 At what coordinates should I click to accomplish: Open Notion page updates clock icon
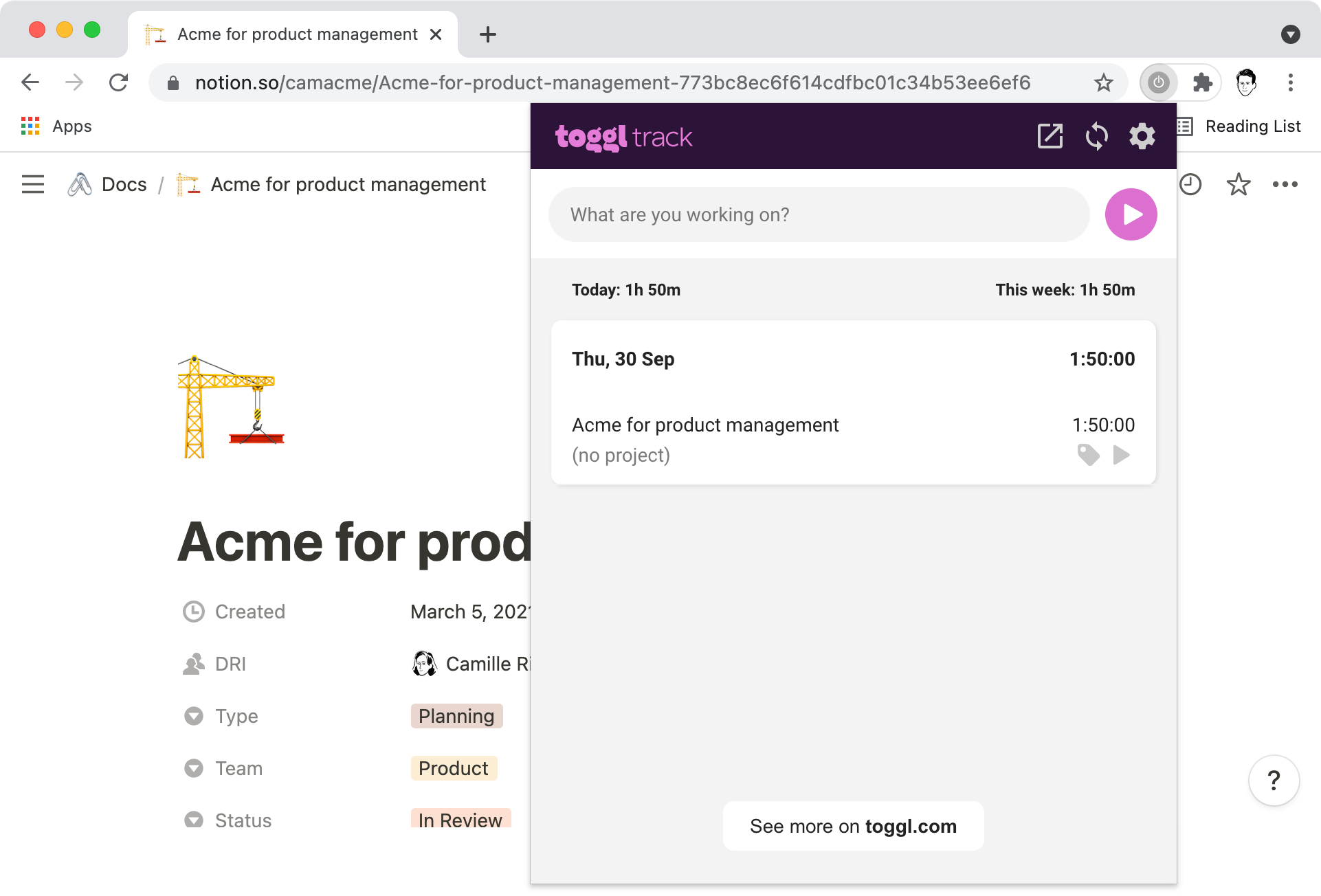[1190, 184]
